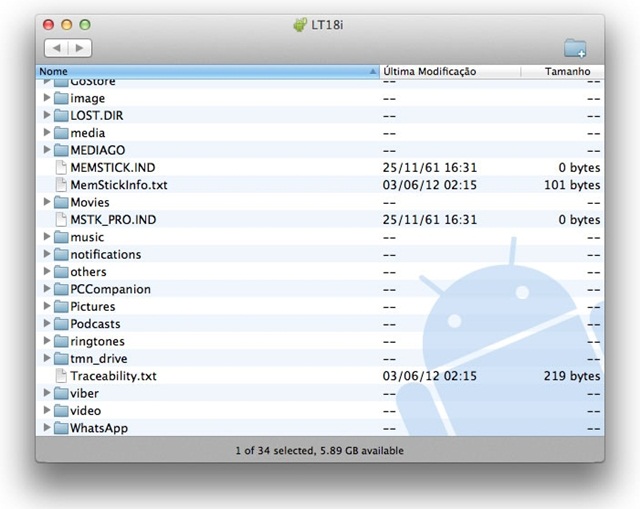Screen dimensions: 640x509
Task: Go forward with the right arrow button
Action: [x=80, y=48]
